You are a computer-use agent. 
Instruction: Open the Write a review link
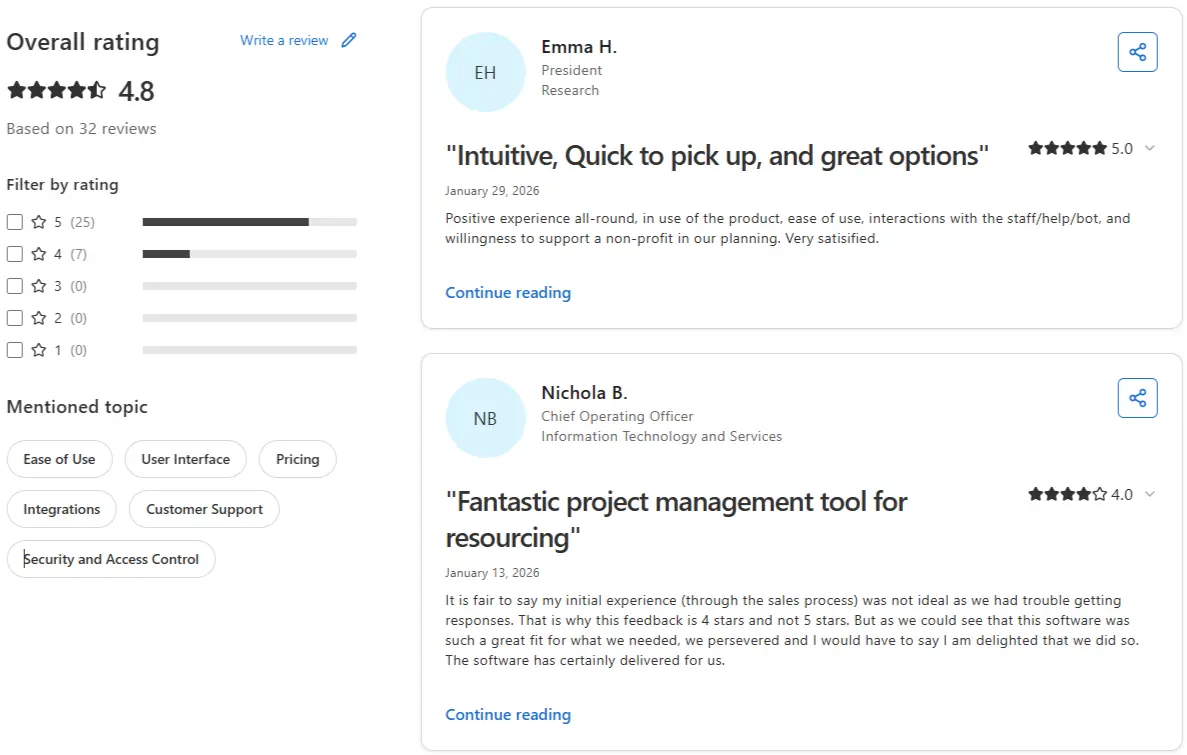click(284, 41)
